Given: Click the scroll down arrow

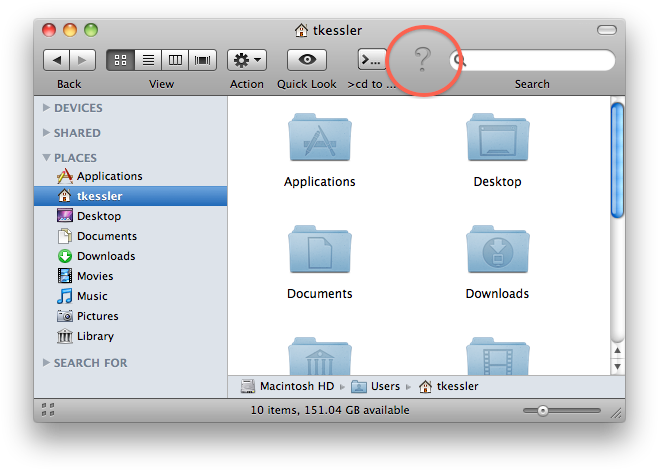Looking at the screenshot, I should (617, 366).
